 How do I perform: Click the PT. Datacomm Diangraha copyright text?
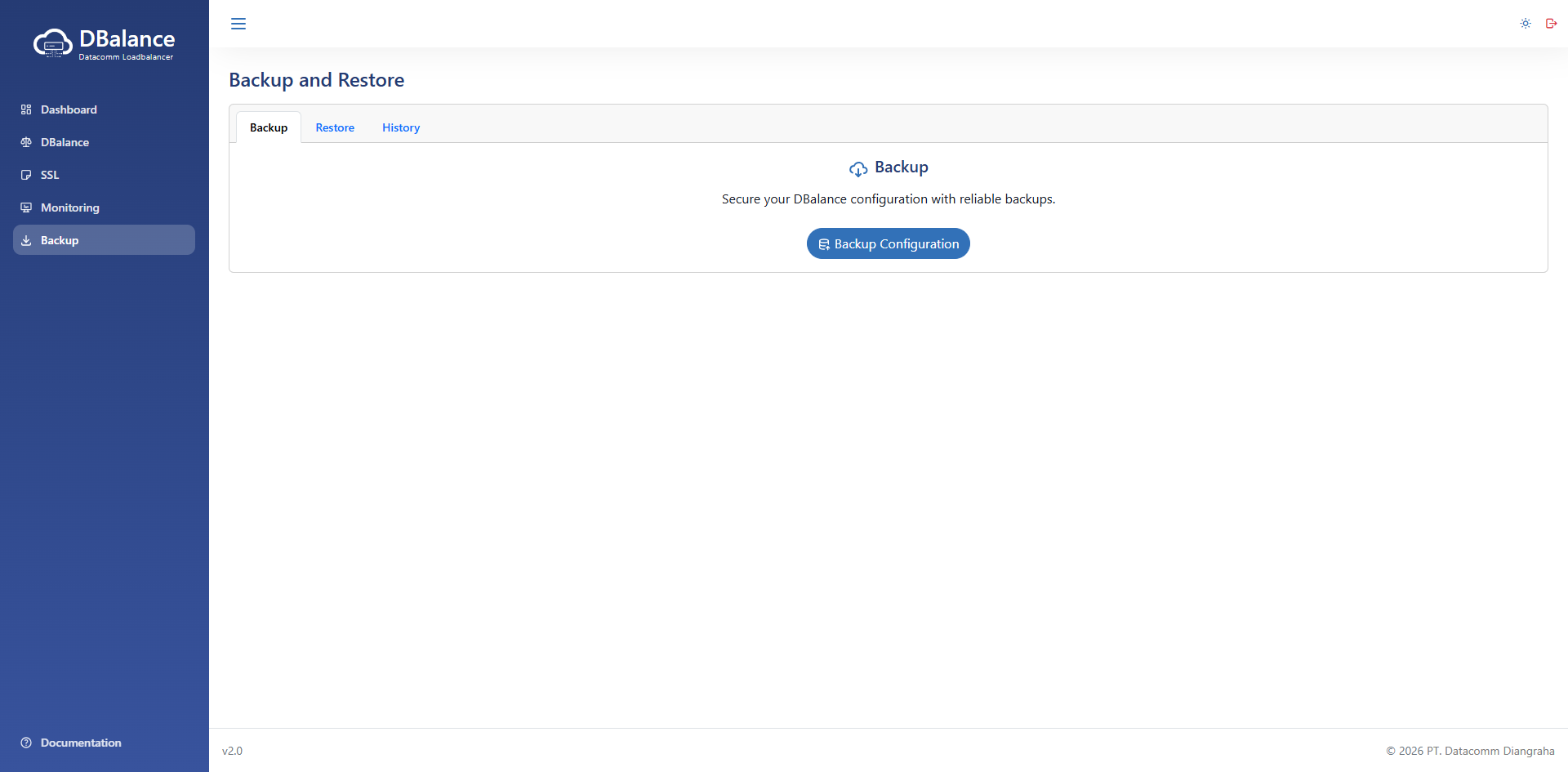[1470, 751]
